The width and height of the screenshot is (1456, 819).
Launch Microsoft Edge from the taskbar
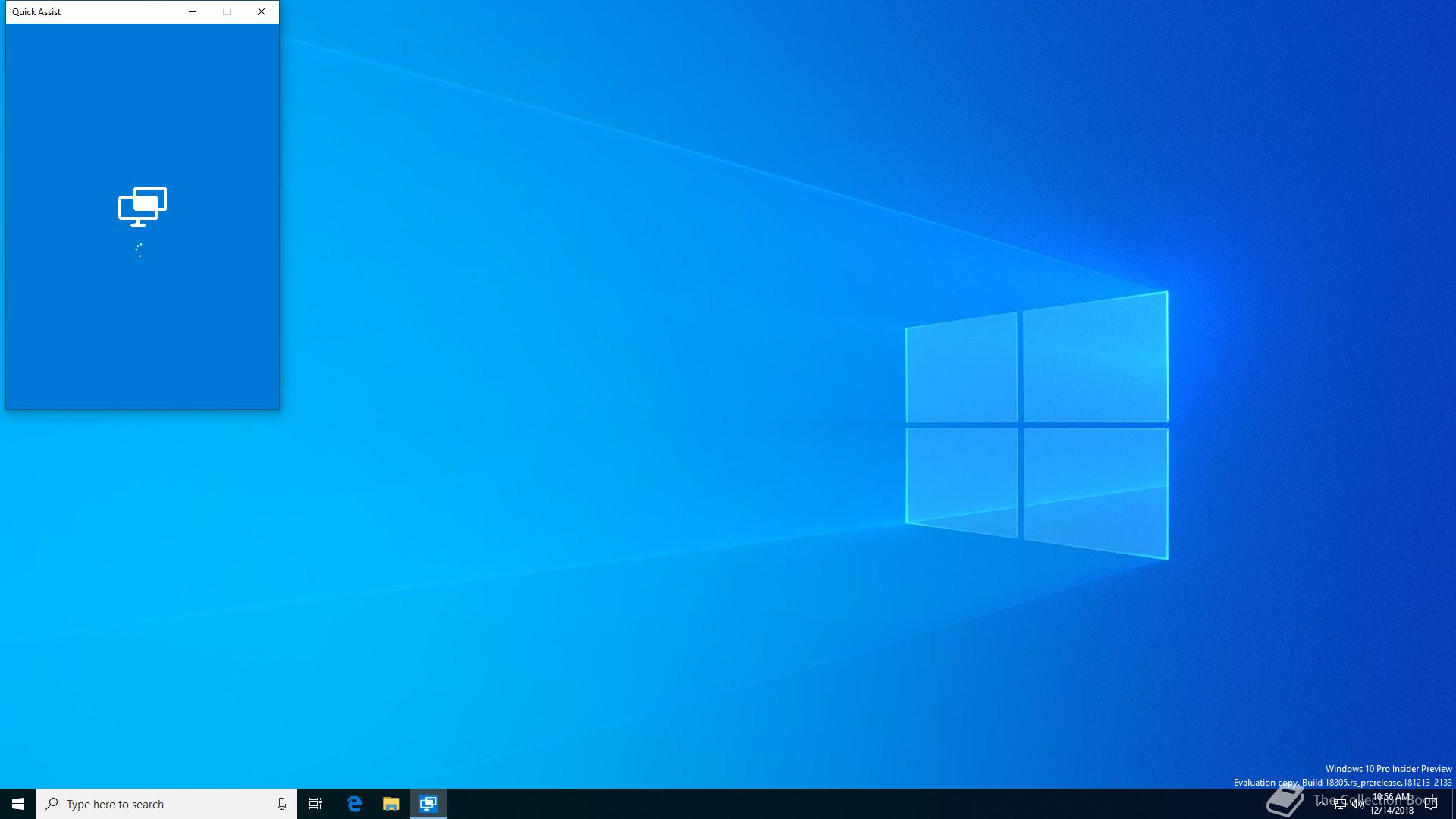pos(354,804)
